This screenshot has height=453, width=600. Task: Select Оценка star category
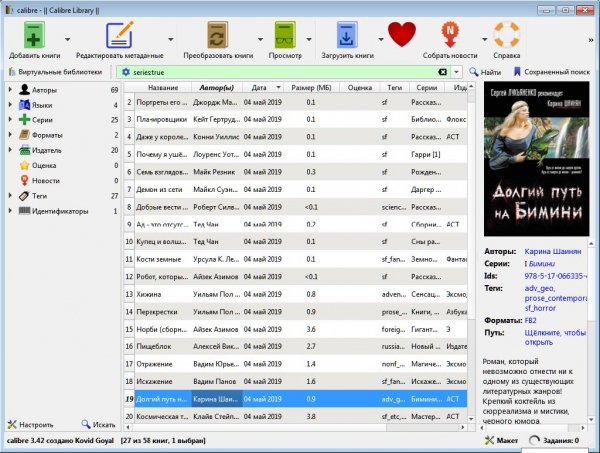click(x=44, y=165)
